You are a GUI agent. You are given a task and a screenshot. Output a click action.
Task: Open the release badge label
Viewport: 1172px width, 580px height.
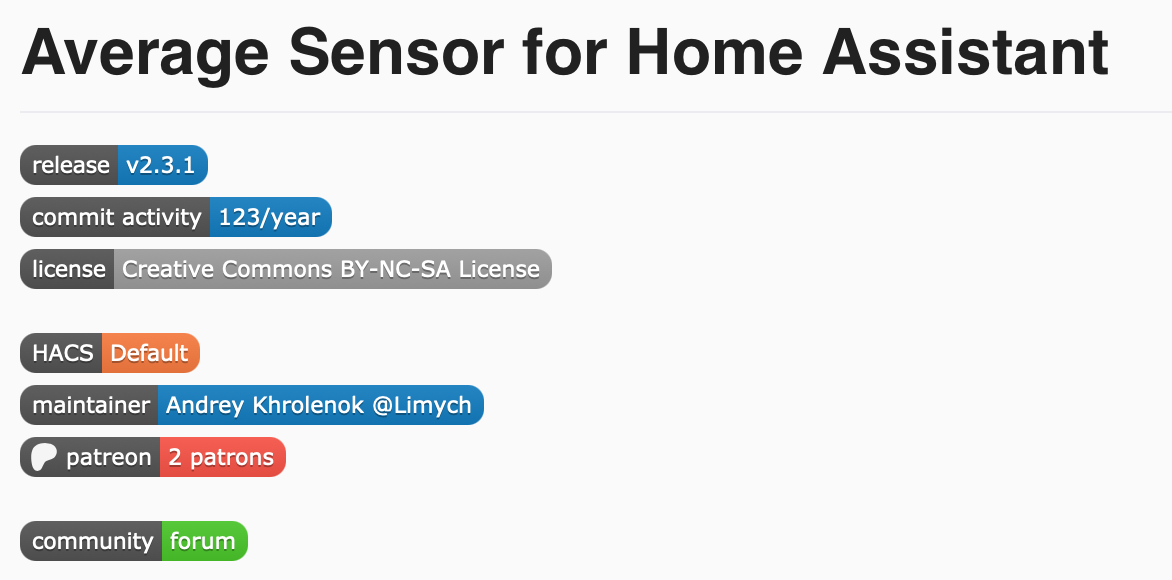pos(70,165)
